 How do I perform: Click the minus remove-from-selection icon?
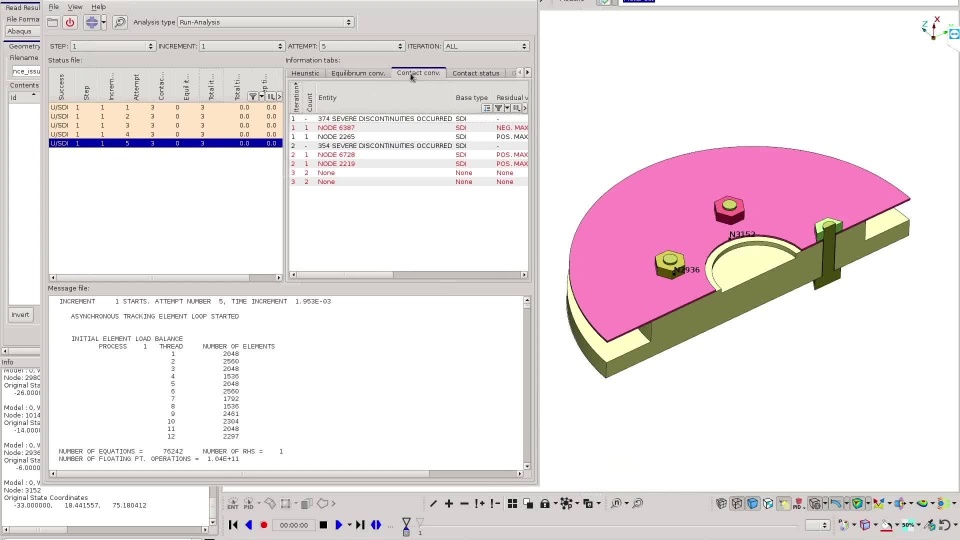click(464, 503)
